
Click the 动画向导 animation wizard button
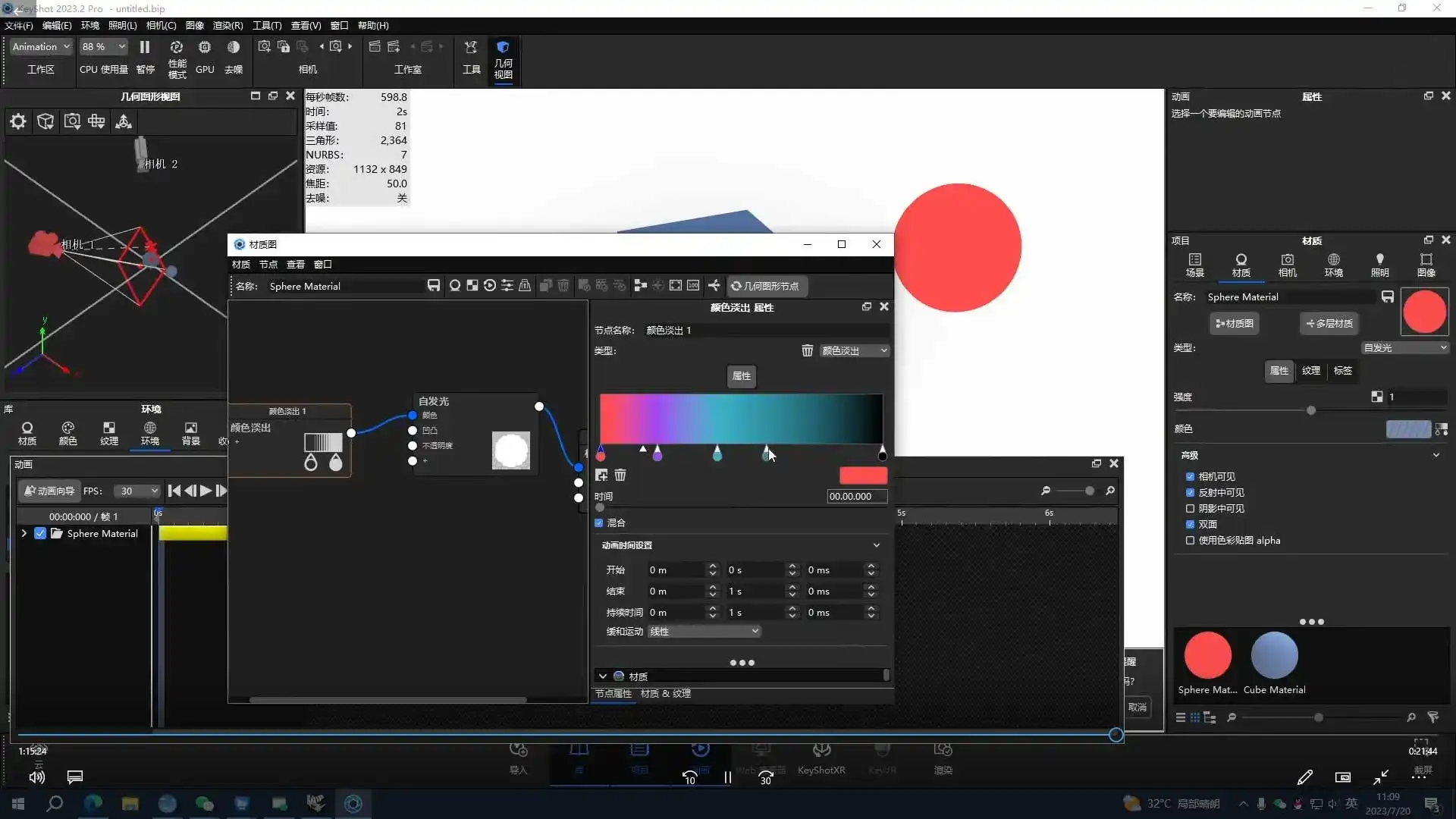[x=49, y=491]
